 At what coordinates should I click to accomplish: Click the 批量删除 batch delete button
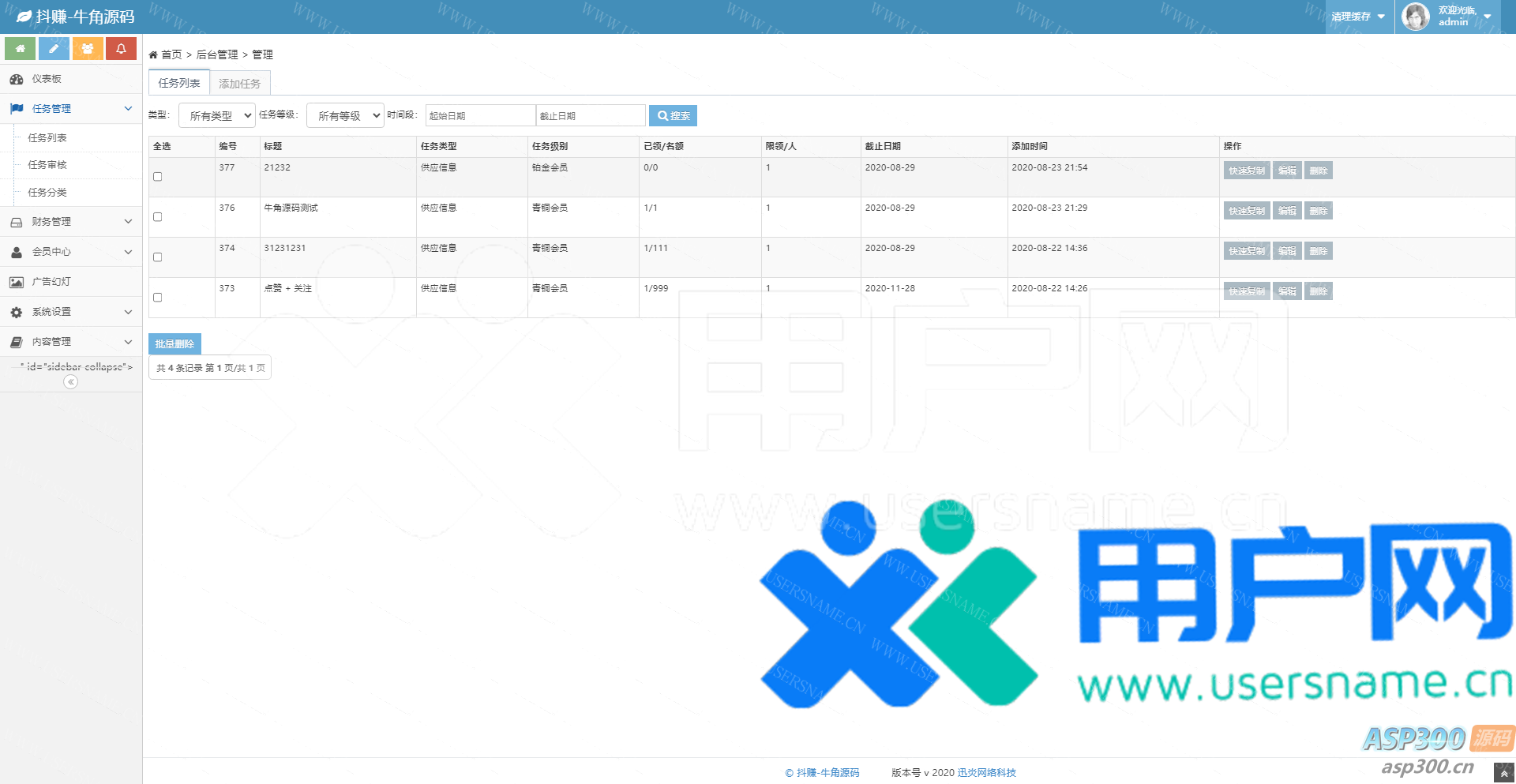point(174,344)
